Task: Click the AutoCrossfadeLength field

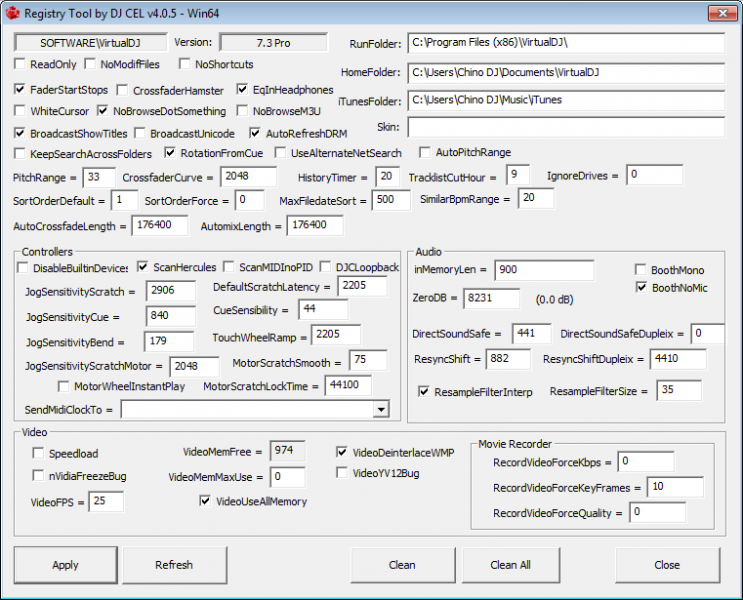Action: tap(160, 225)
